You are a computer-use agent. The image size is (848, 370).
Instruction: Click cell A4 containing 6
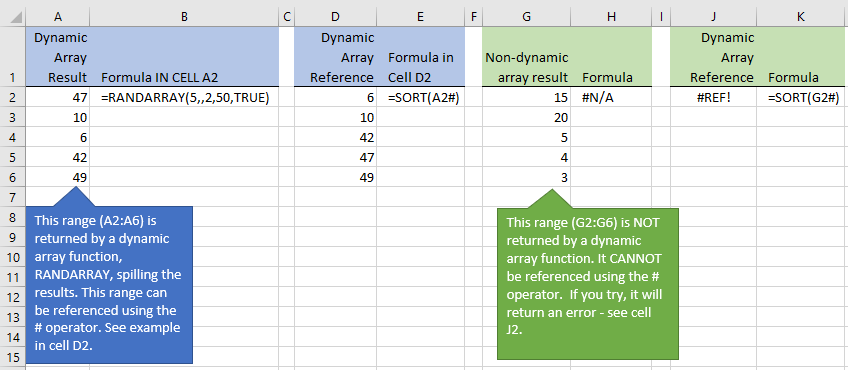click(58, 137)
